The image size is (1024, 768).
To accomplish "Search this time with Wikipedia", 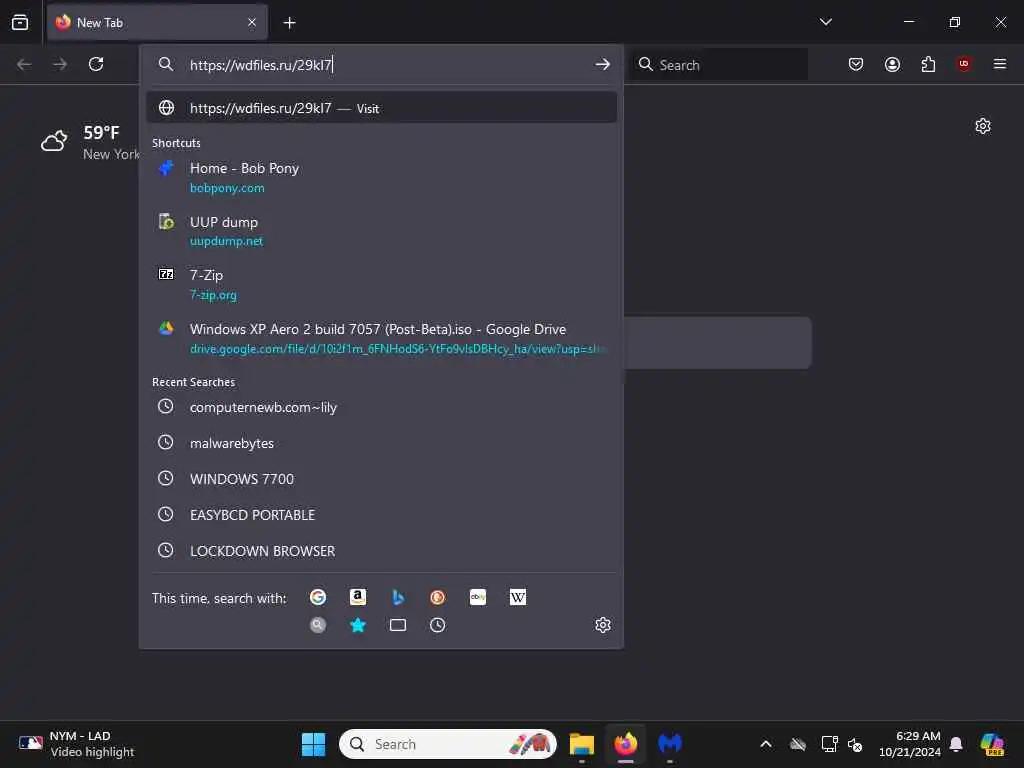I will click(x=517, y=597).
